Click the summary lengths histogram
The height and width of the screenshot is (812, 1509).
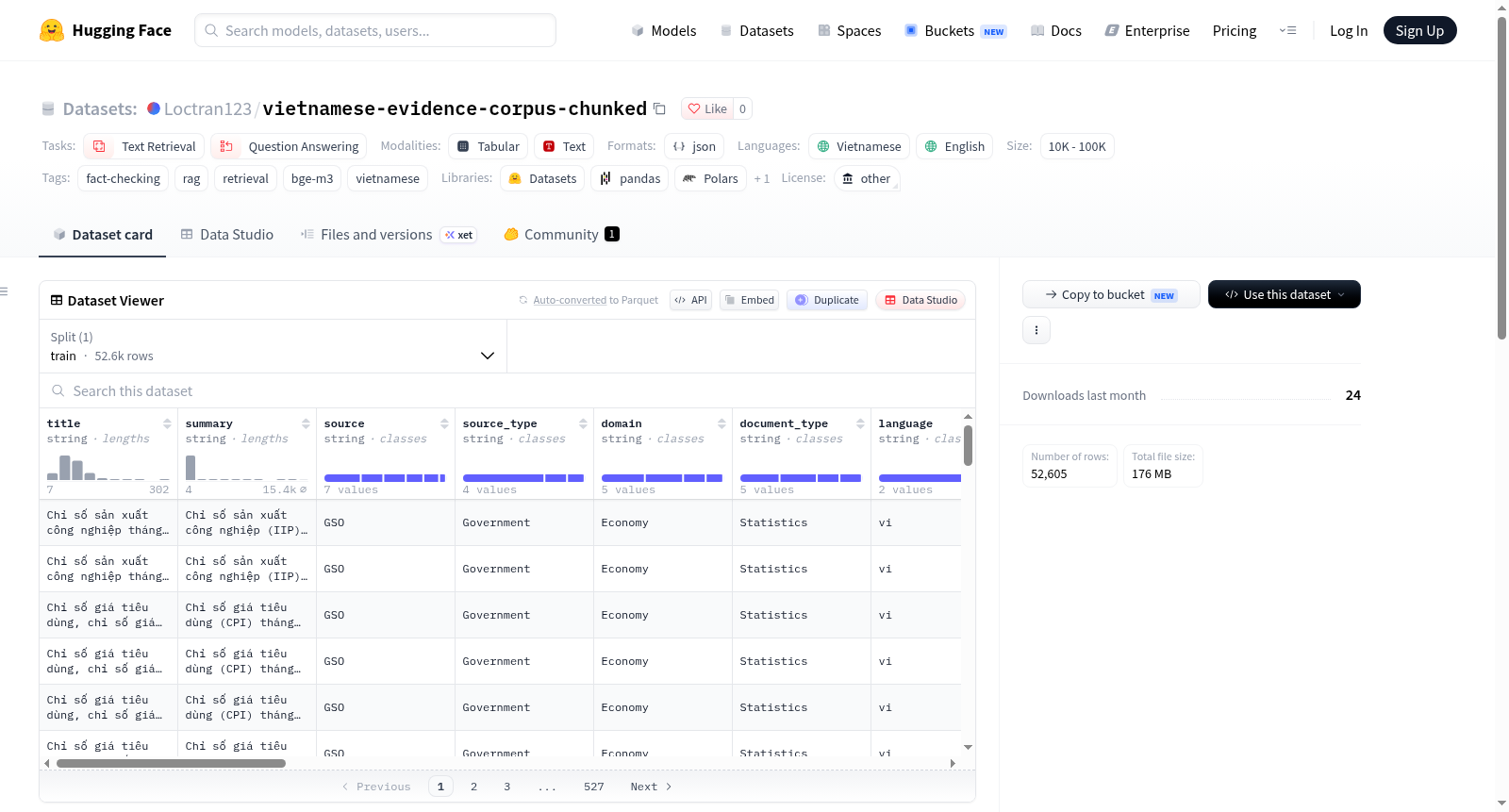pyautogui.click(x=247, y=467)
